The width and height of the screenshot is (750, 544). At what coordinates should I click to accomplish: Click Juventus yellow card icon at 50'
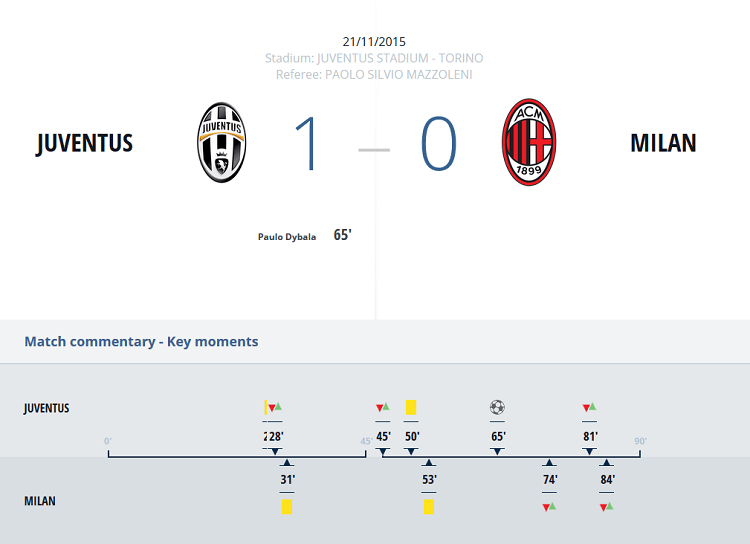point(411,407)
